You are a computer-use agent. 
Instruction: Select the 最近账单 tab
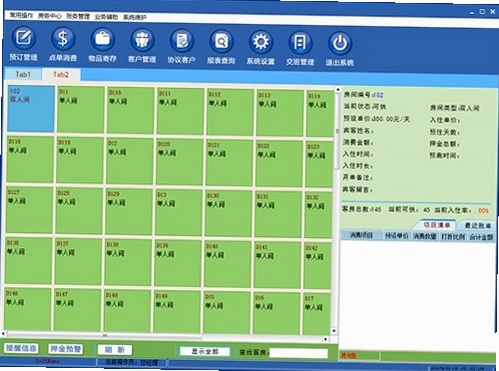(478, 226)
